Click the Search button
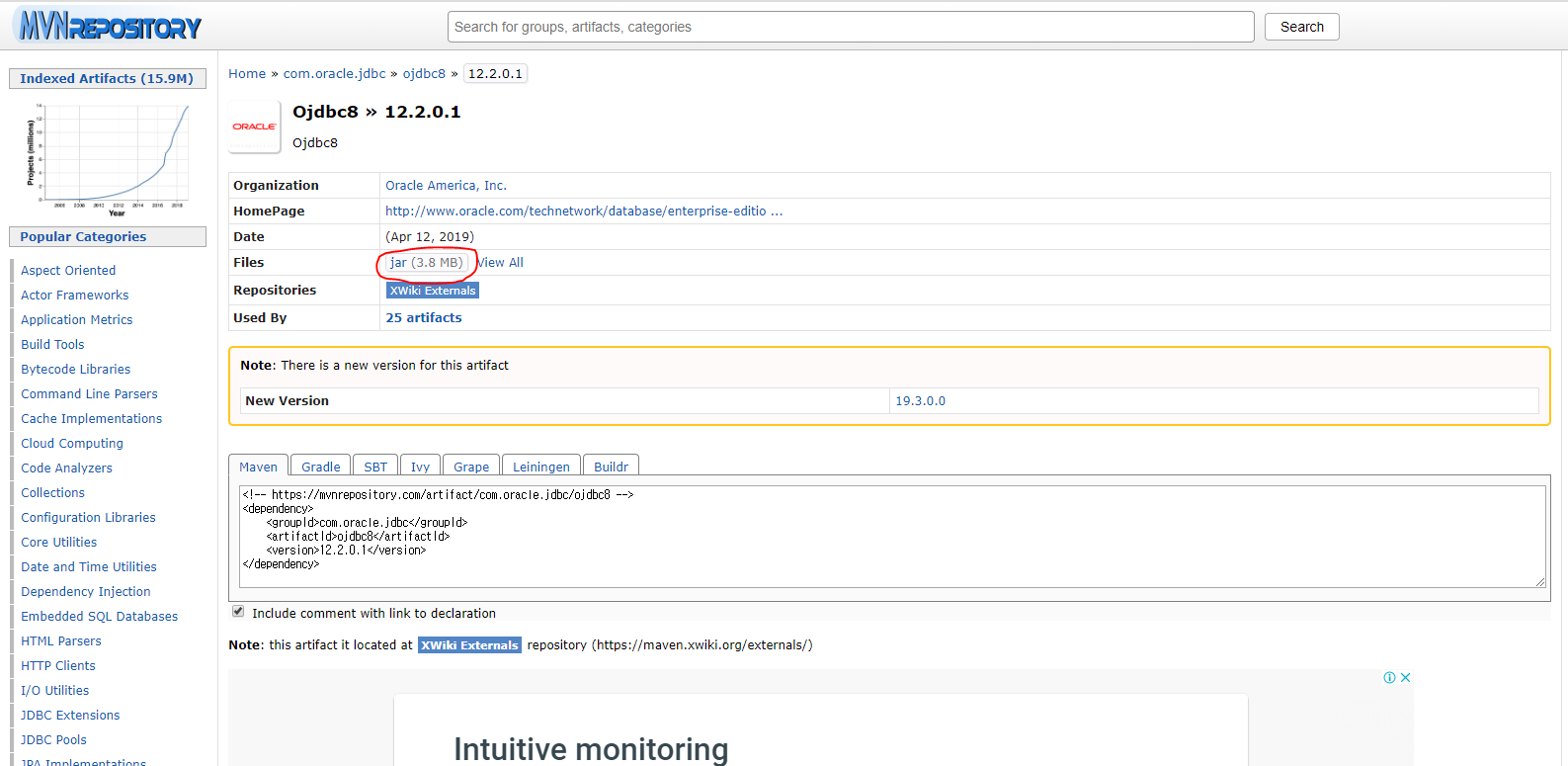This screenshot has width=1568, height=766. 1301,27
